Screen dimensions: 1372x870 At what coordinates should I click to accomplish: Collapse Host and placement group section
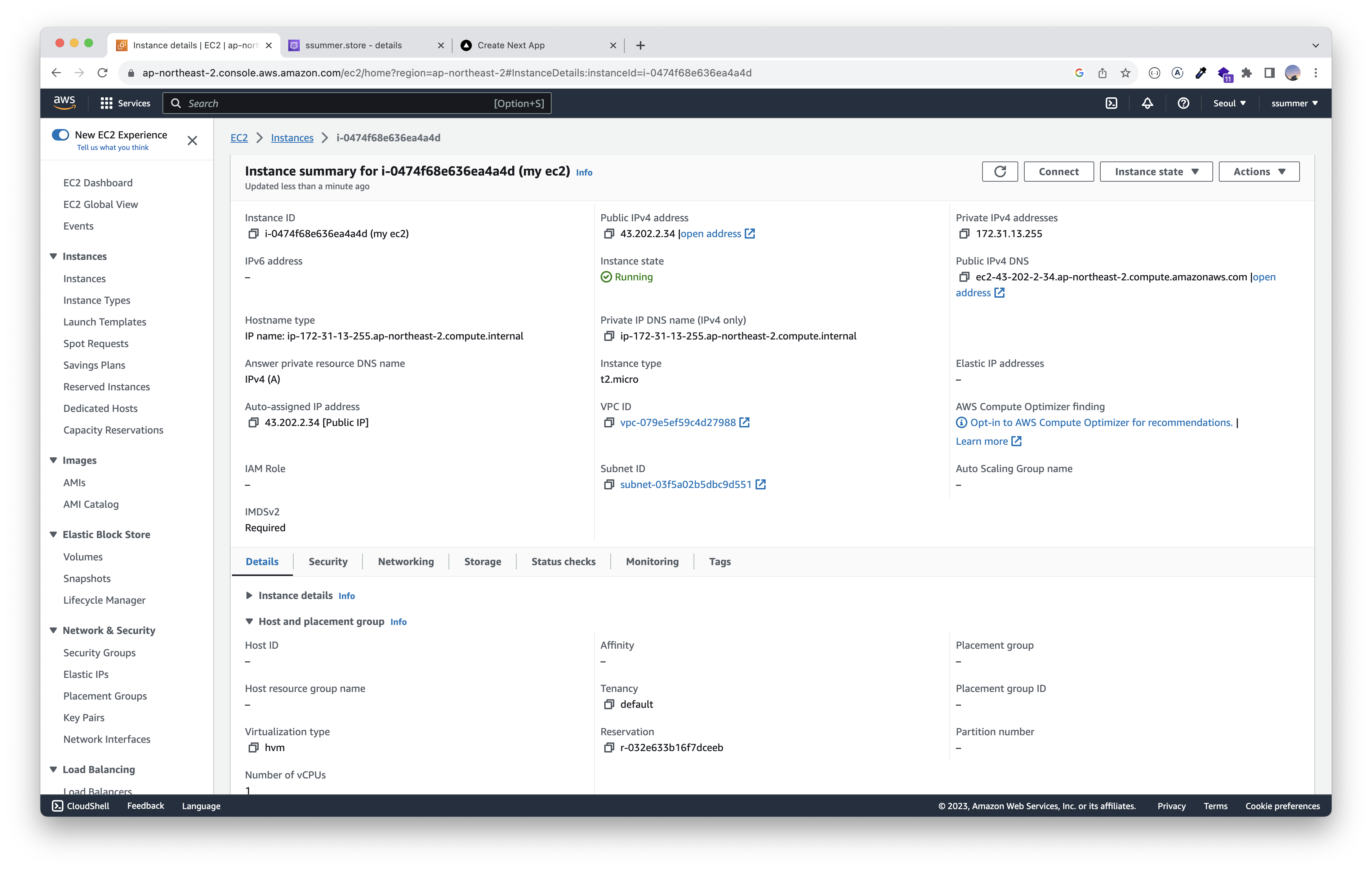[x=249, y=621]
